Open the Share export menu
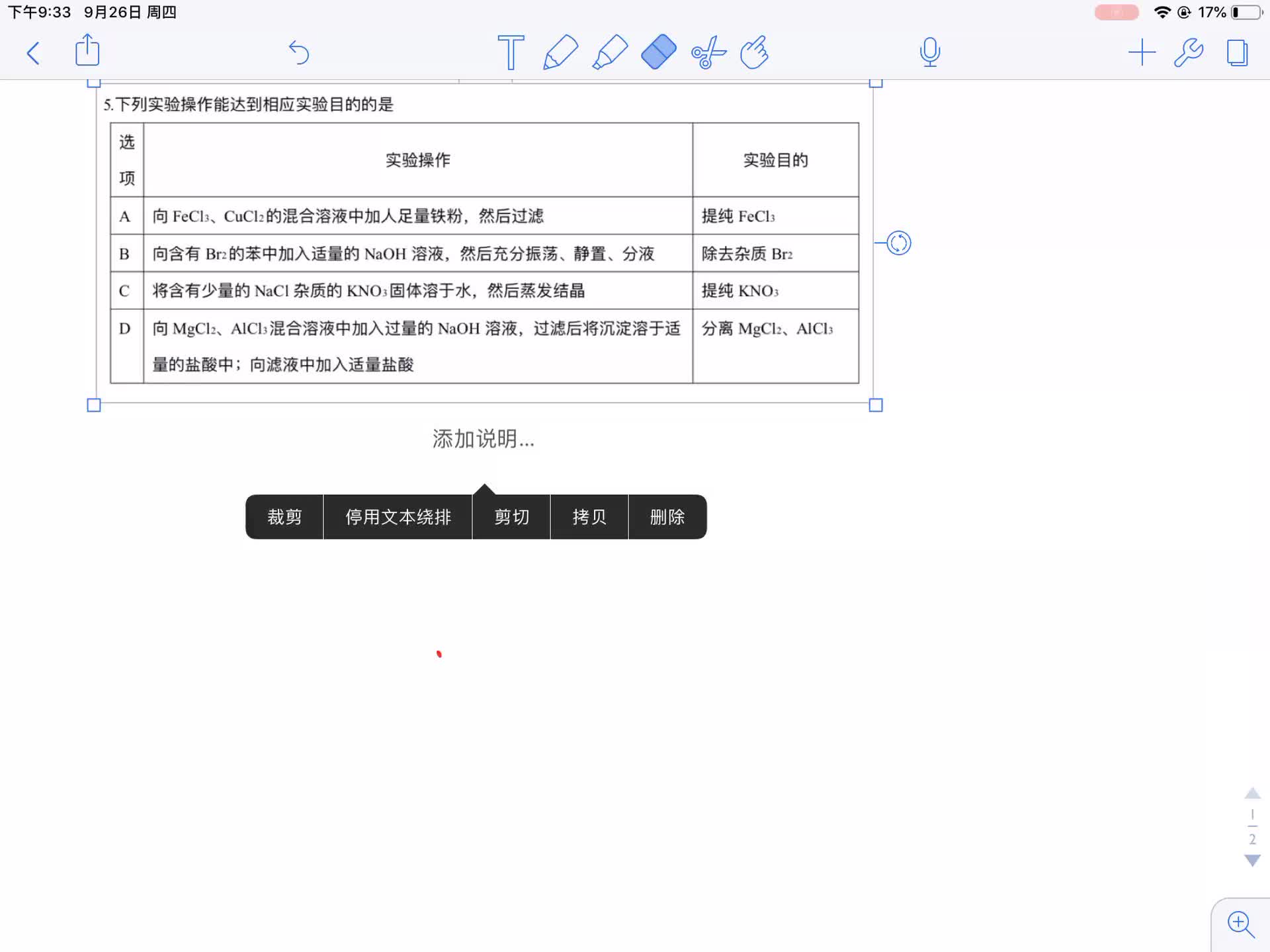The image size is (1270, 952). coord(87,51)
